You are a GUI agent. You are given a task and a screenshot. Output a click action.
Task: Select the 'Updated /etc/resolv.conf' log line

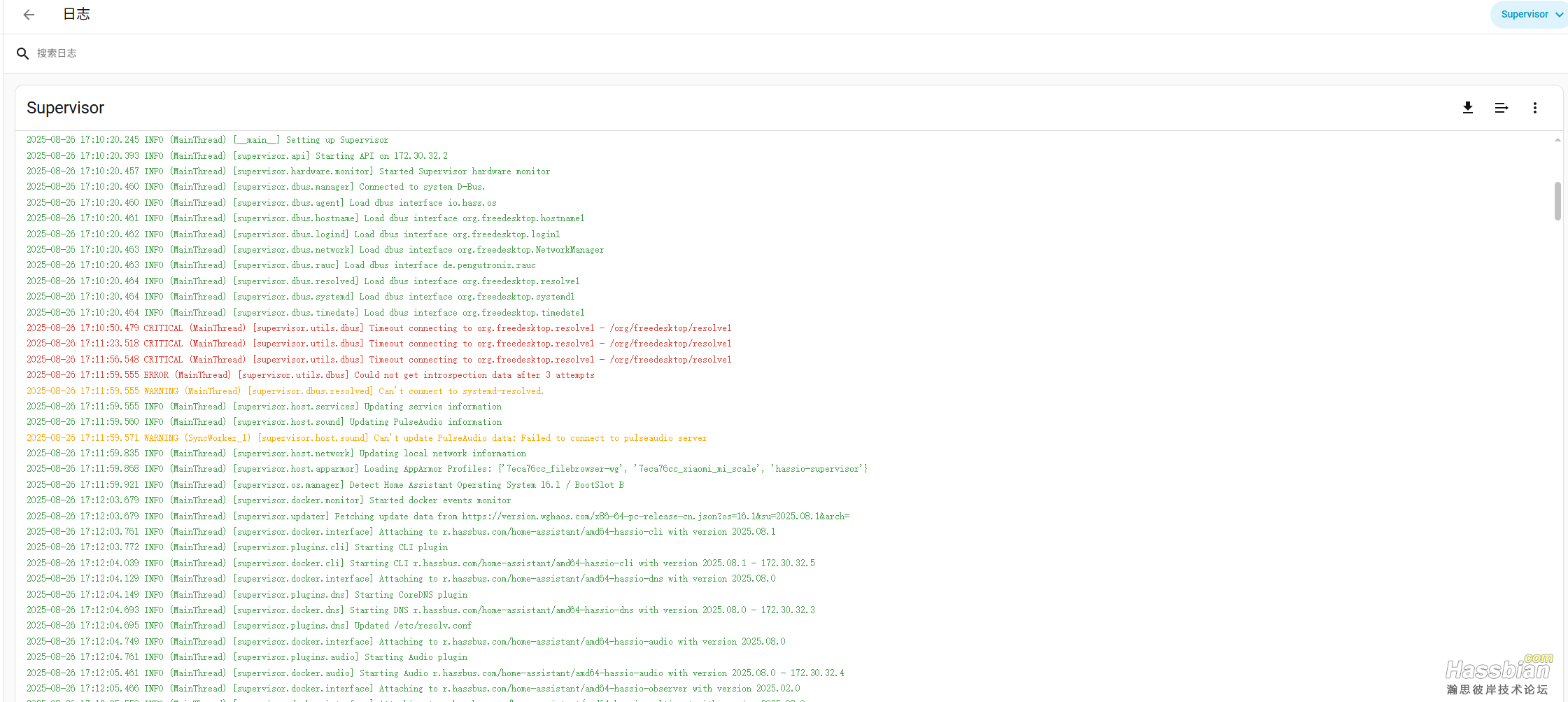pos(249,626)
